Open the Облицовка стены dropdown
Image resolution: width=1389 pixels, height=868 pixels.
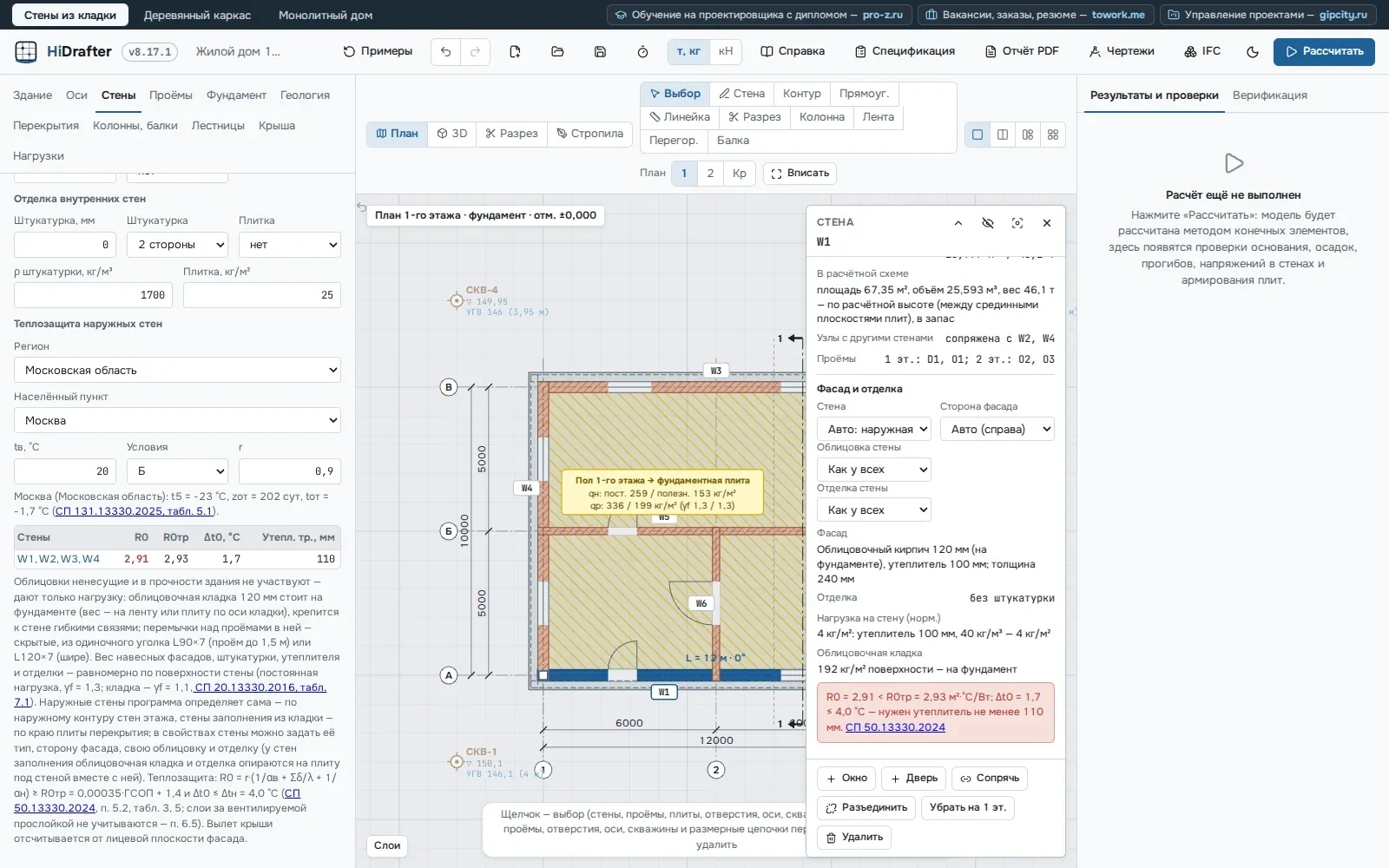point(874,470)
